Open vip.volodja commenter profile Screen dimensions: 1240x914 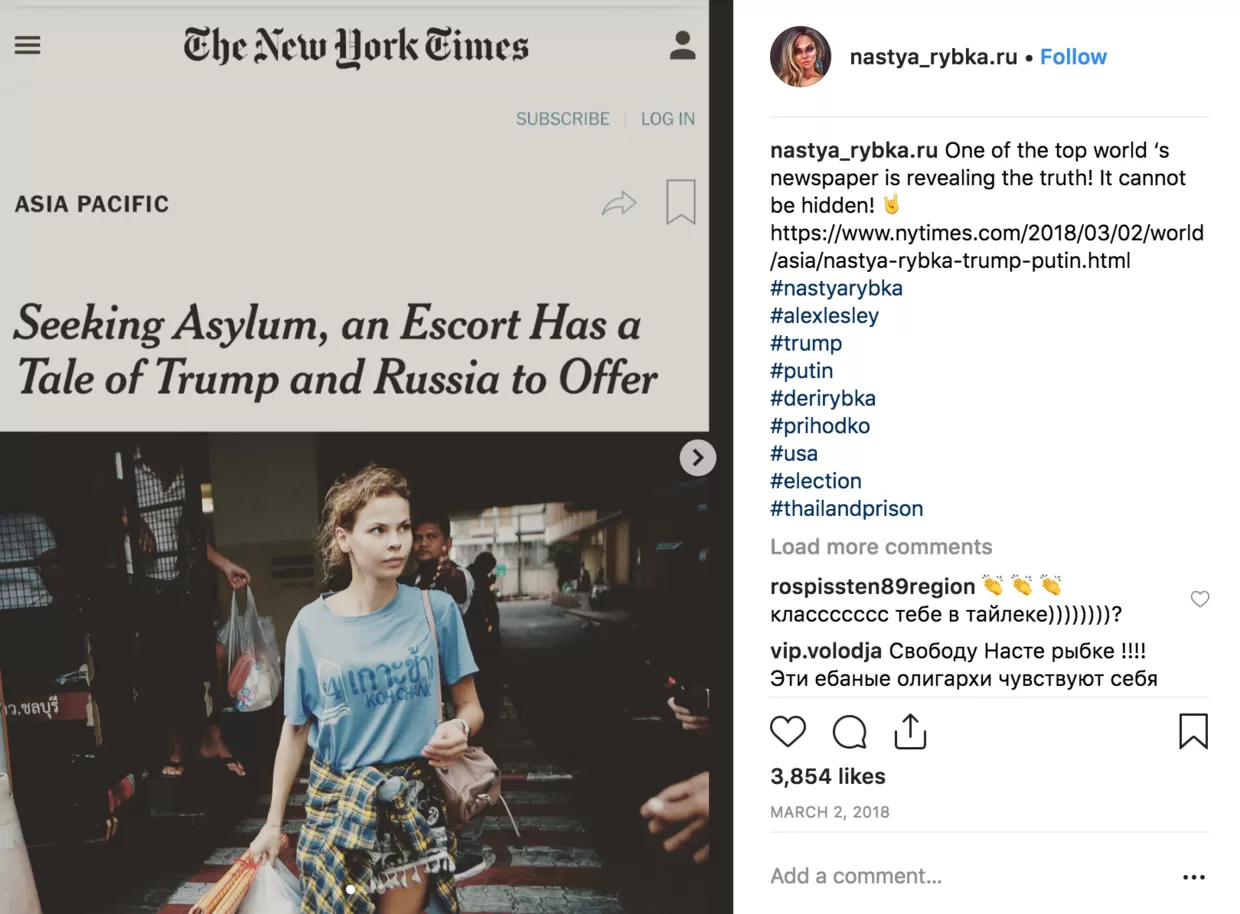tap(826, 651)
